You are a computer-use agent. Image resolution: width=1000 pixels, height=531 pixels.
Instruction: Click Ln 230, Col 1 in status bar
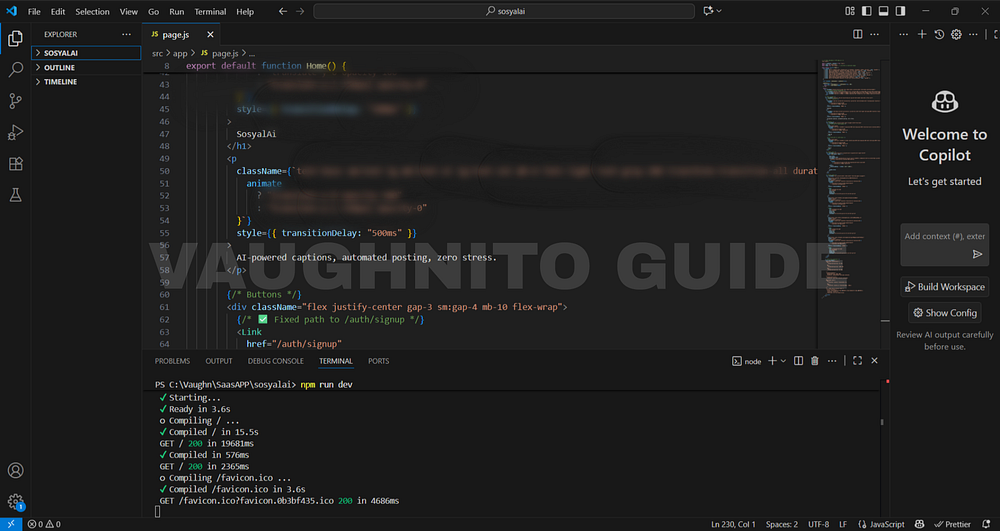pos(733,524)
